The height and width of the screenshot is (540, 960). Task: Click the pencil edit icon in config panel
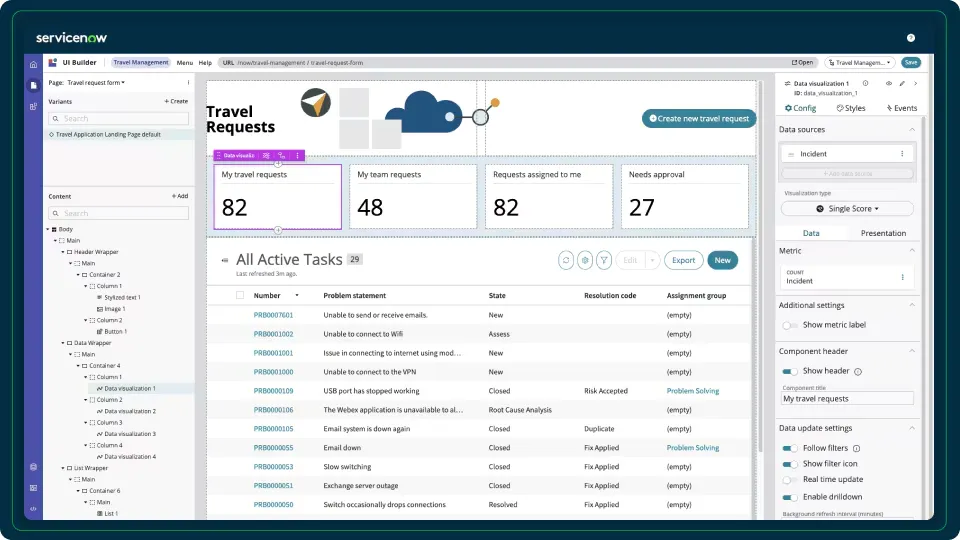tap(902, 84)
